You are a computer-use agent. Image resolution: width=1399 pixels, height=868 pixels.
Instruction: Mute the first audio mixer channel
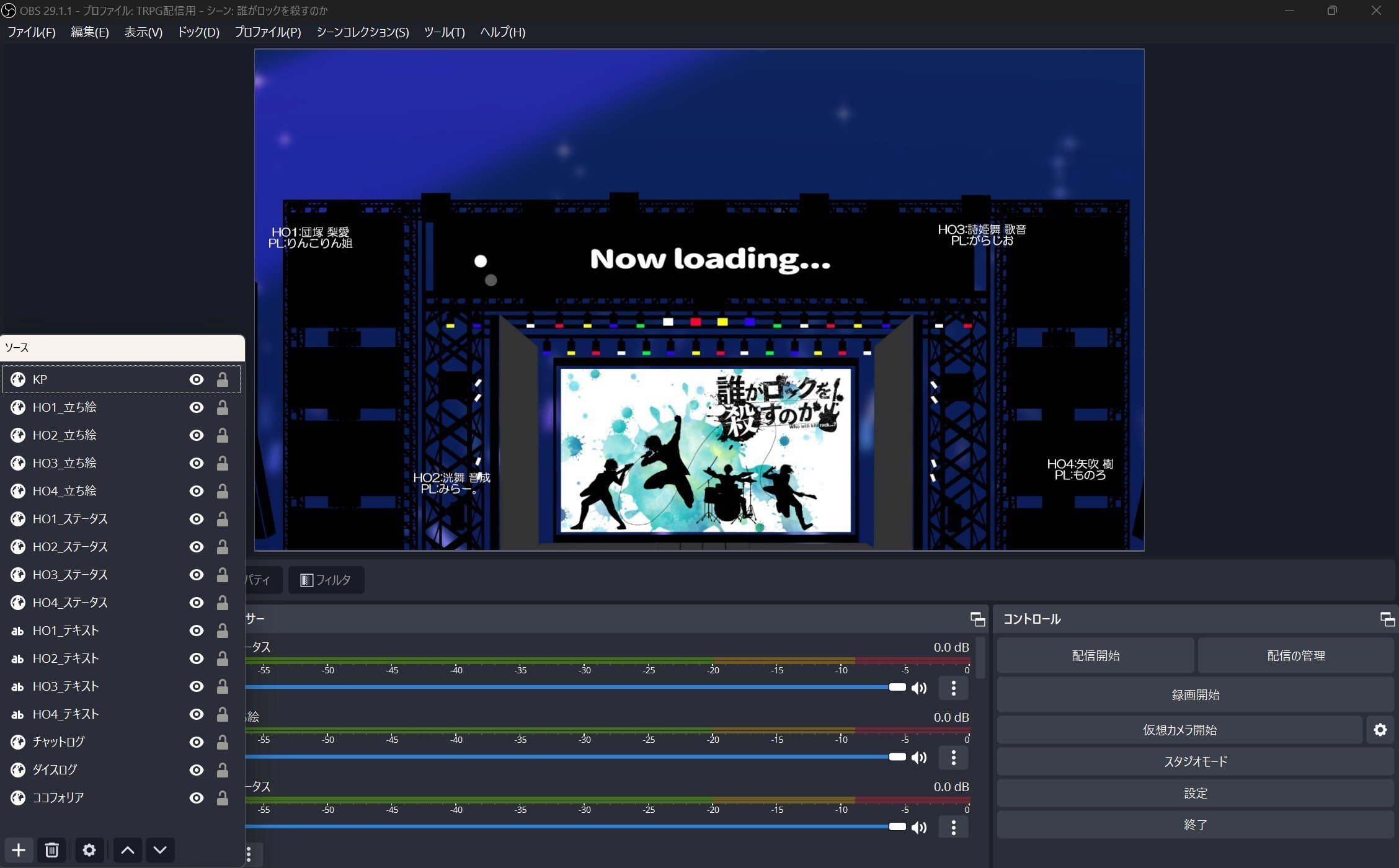point(919,688)
